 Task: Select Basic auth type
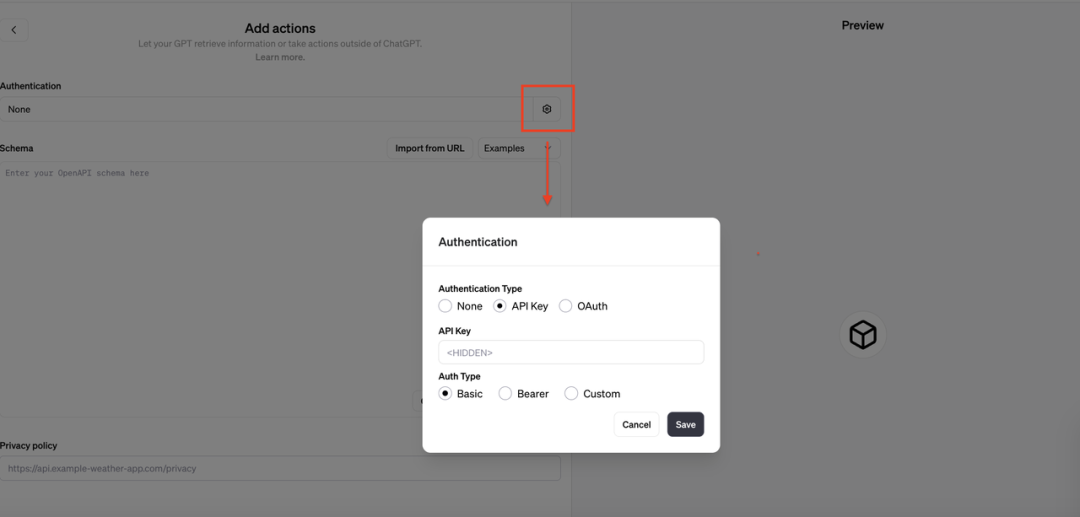446,393
